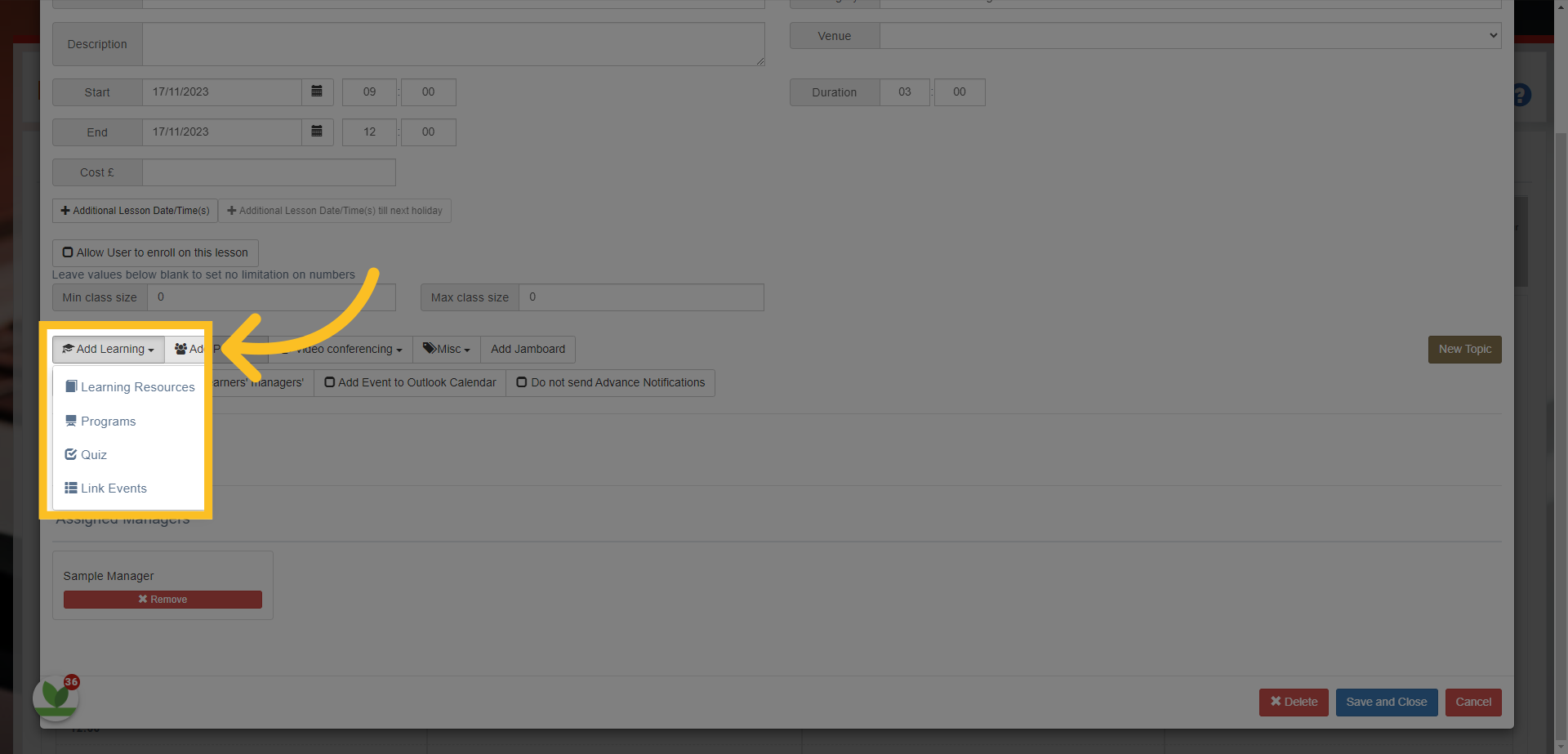Image resolution: width=1568 pixels, height=754 pixels.
Task: Click Additional Lesson Date/Time(s) till next holiday
Action: coord(335,211)
